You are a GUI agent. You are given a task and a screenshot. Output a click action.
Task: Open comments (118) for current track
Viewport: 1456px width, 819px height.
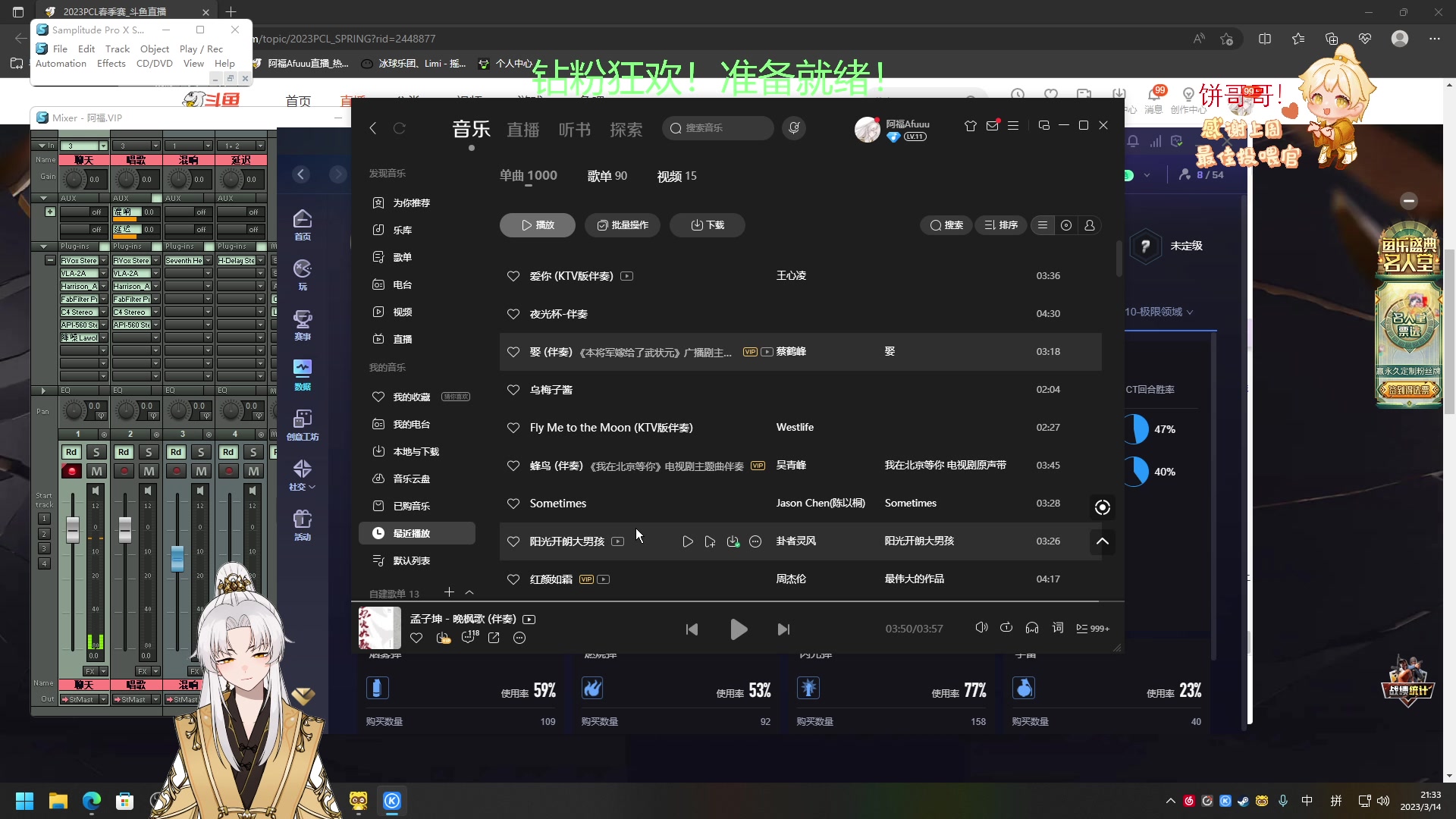point(470,636)
